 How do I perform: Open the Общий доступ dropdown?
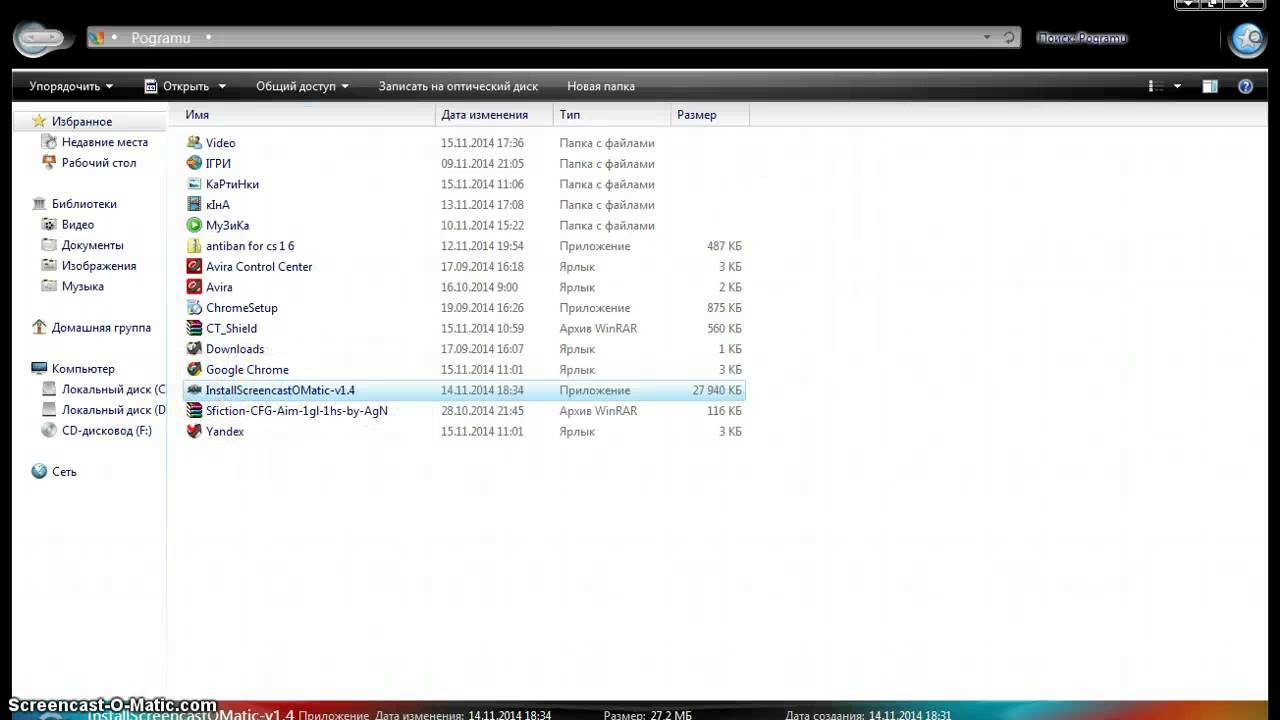pyautogui.click(x=302, y=86)
